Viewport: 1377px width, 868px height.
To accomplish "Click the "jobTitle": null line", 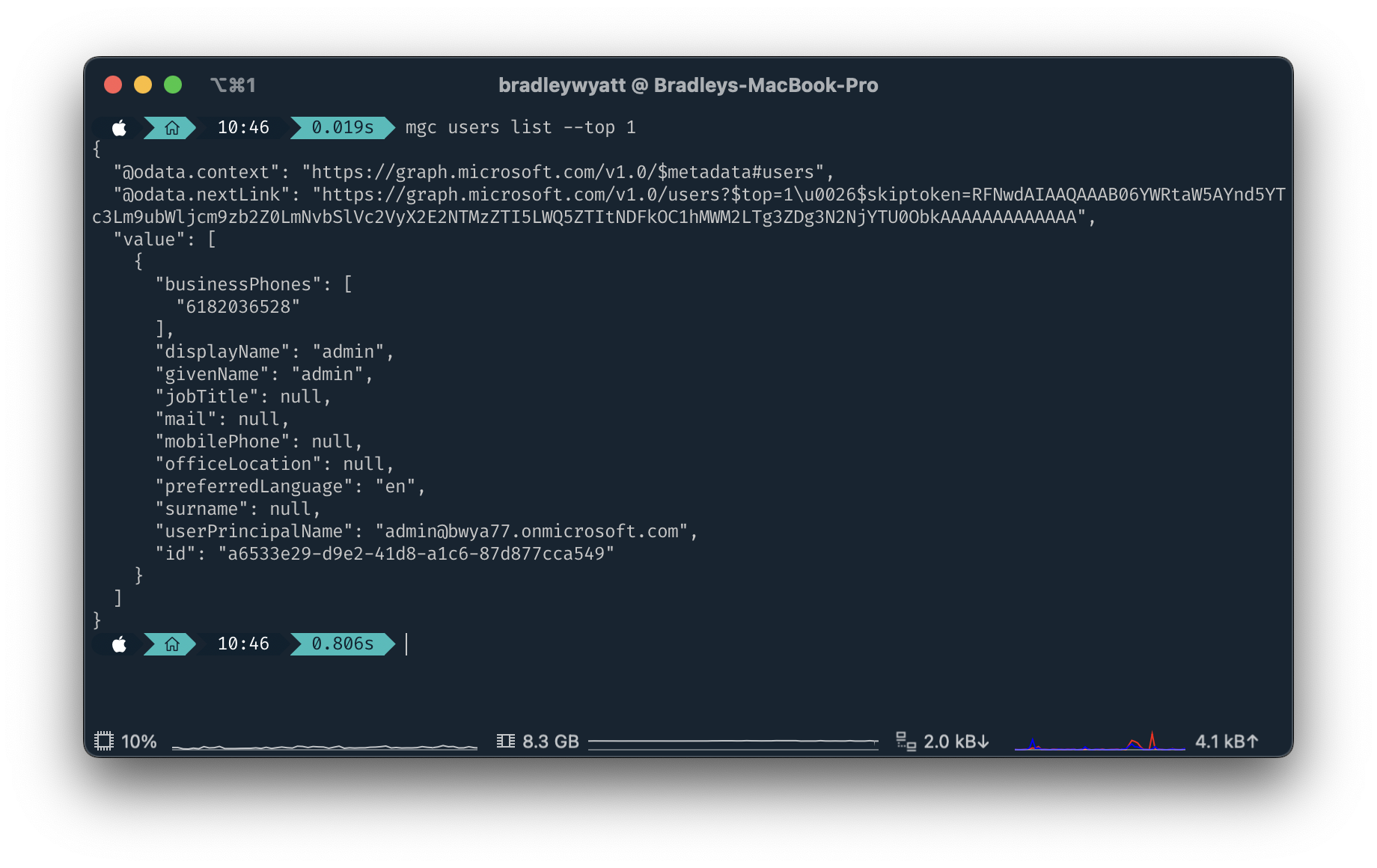I will (x=243, y=397).
